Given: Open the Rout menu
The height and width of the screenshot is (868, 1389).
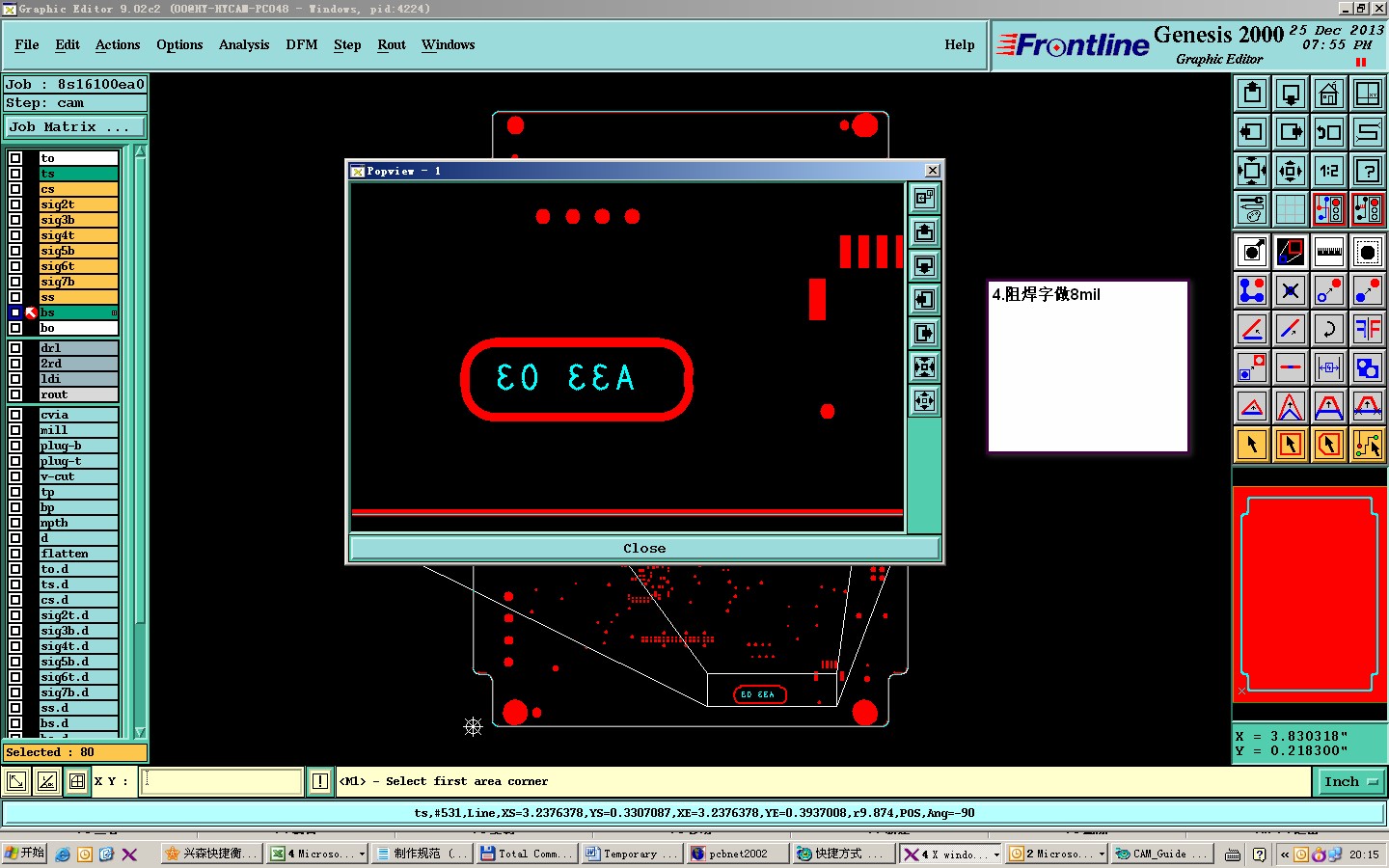Looking at the screenshot, I should pyautogui.click(x=392, y=45).
